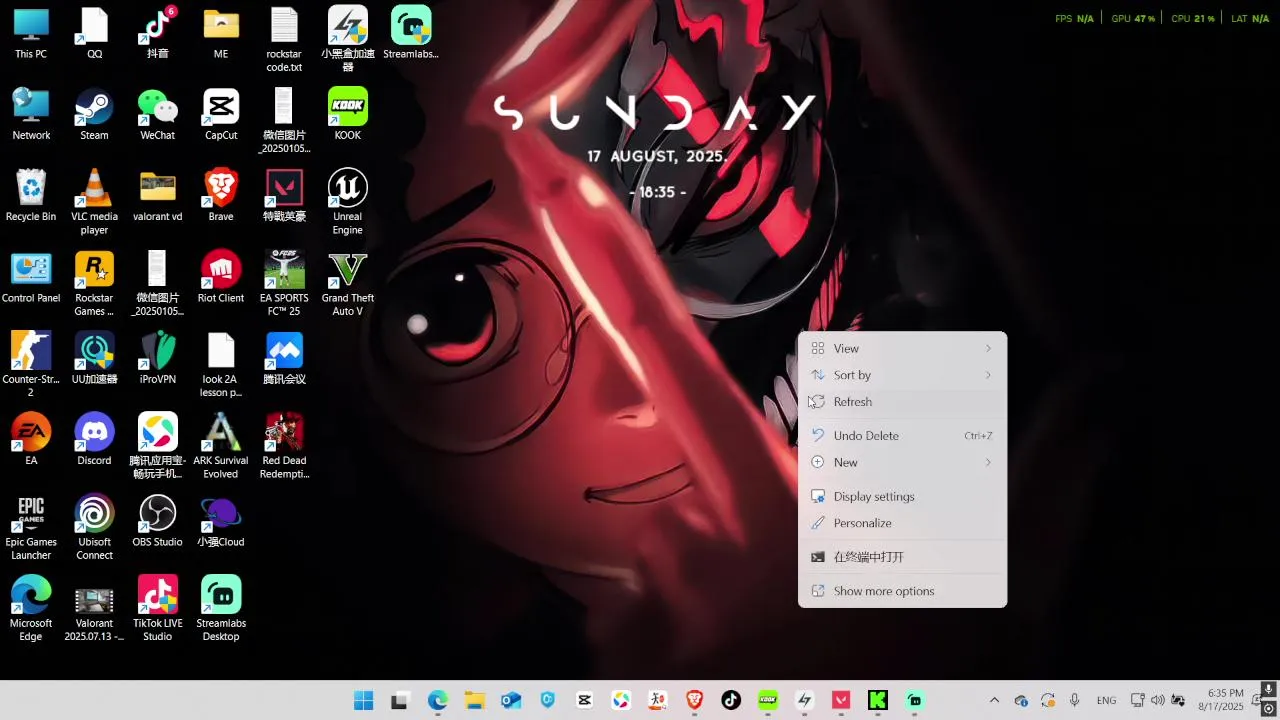Image resolution: width=1280 pixels, height=720 pixels.
Task: Click the microphone tray icon
Action: (x=1075, y=700)
